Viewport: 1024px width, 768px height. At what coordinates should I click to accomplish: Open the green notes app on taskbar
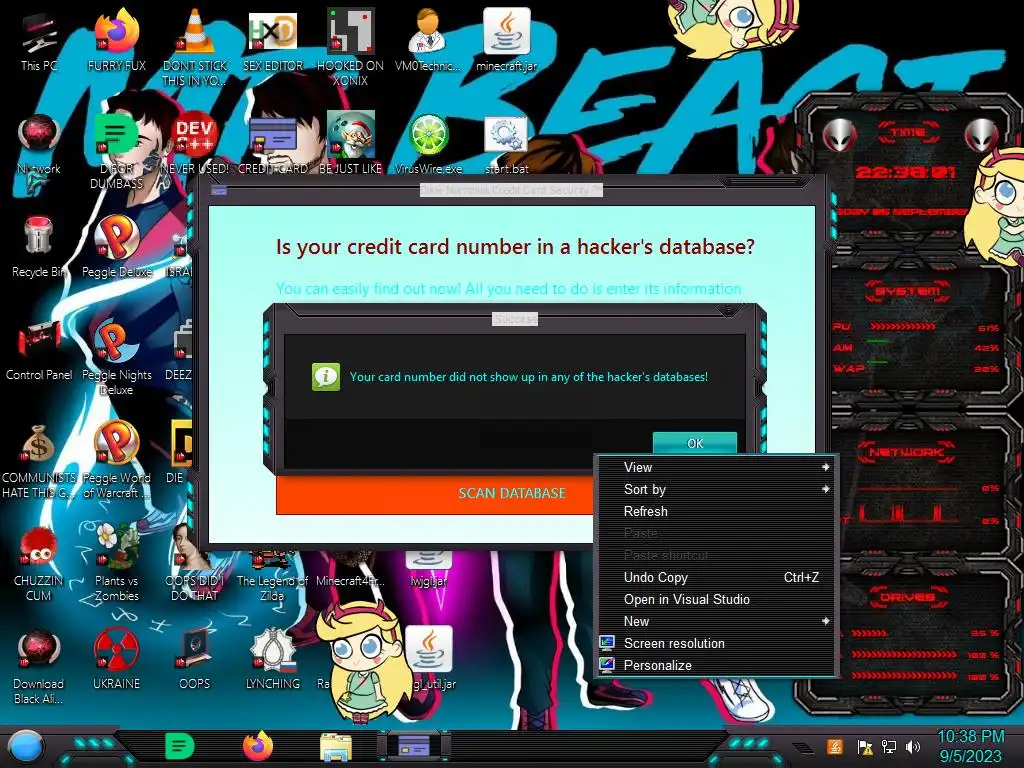pyautogui.click(x=180, y=746)
